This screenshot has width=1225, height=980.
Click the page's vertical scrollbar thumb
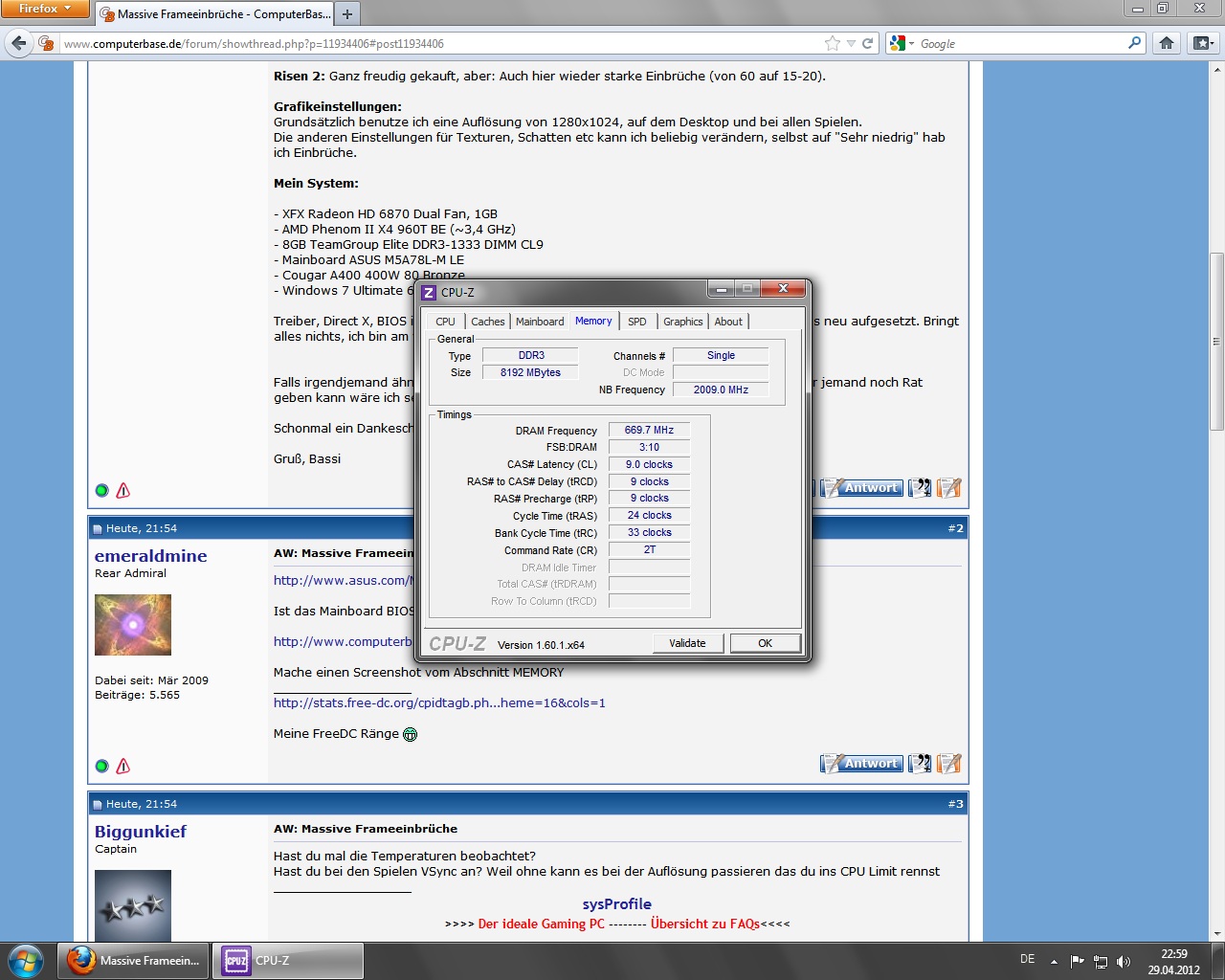point(1216,342)
